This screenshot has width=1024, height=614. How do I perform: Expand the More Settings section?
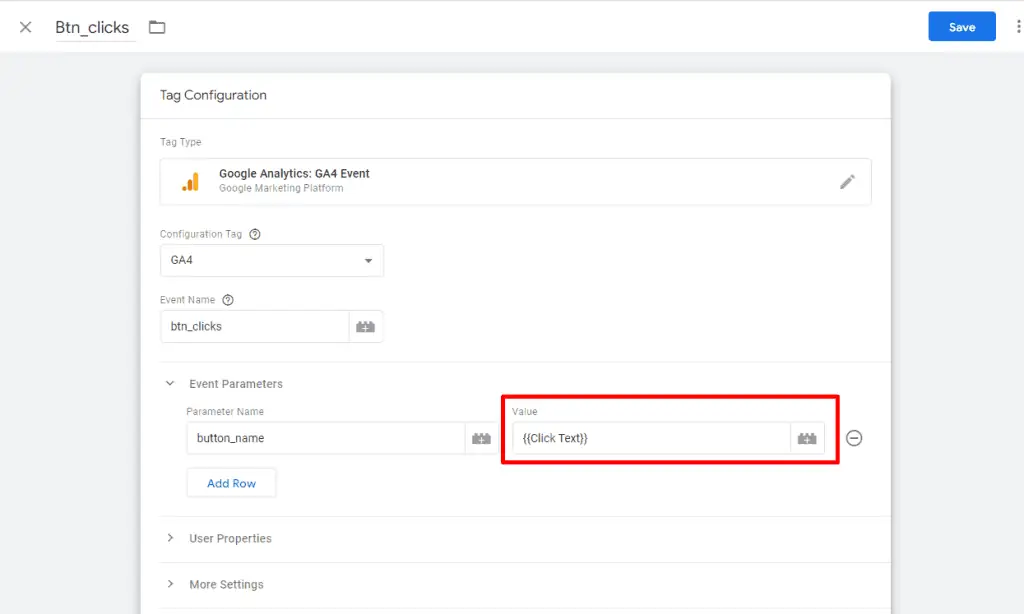(x=225, y=584)
